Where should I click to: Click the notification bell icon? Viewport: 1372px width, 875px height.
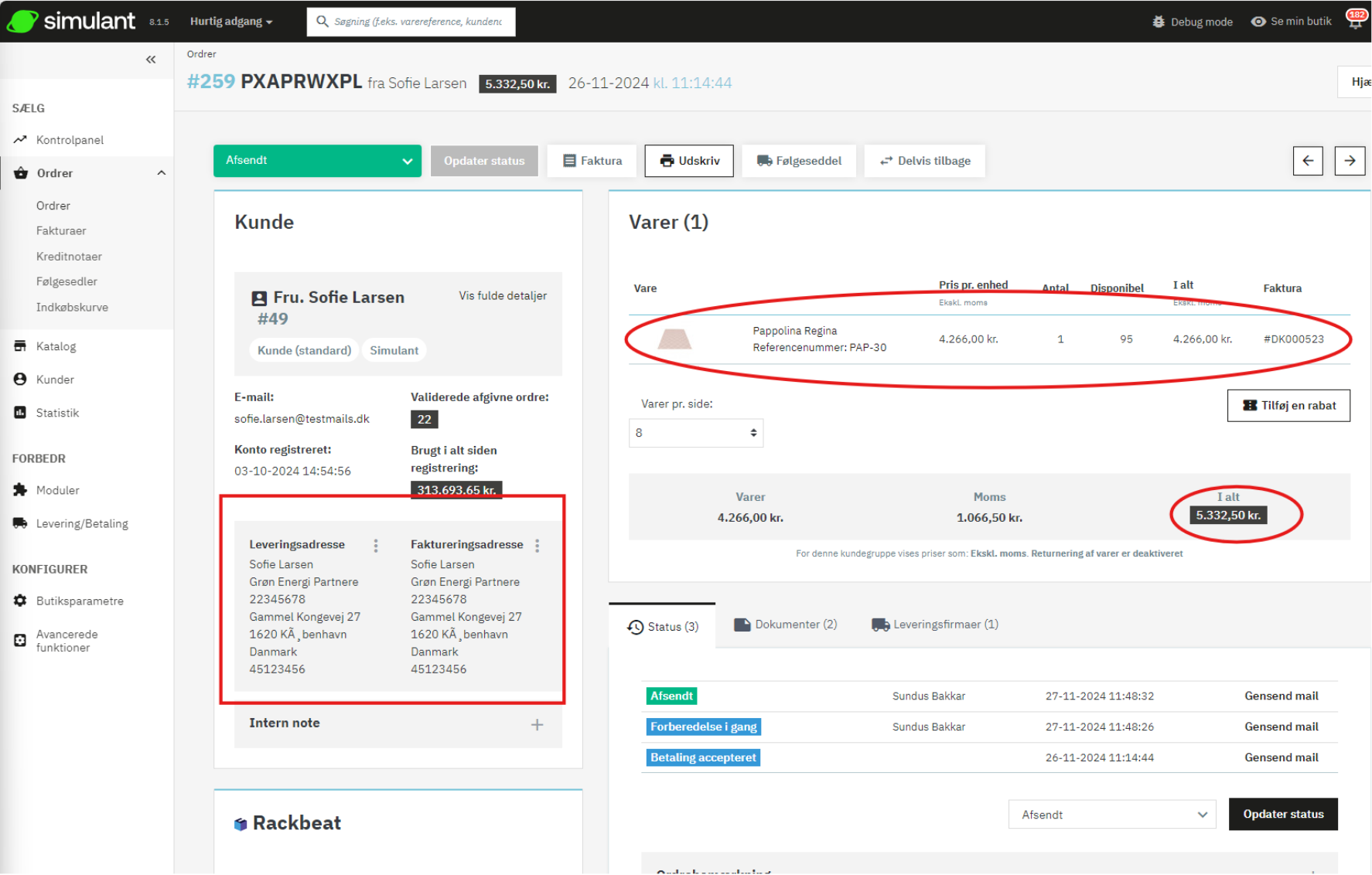click(1355, 22)
